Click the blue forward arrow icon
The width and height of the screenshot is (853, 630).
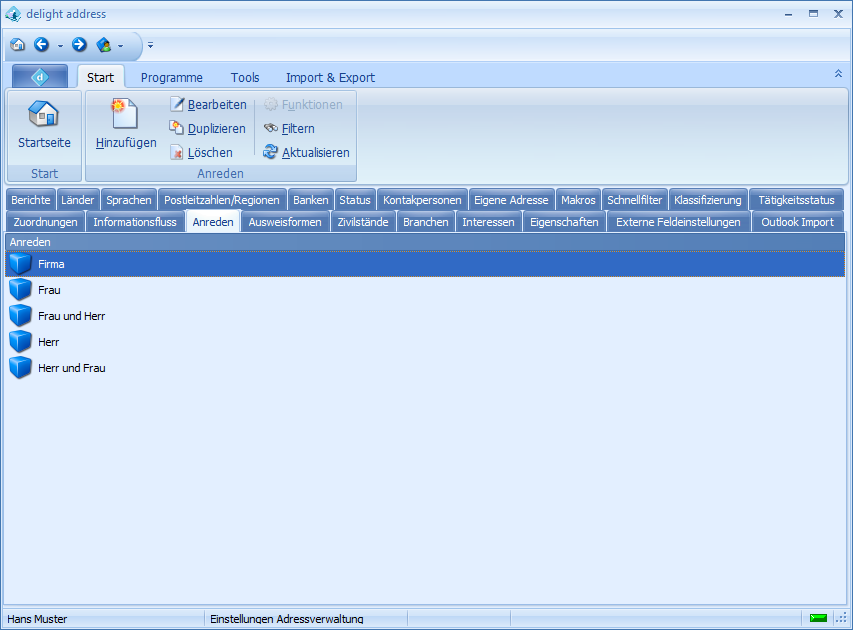[x=79, y=45]
